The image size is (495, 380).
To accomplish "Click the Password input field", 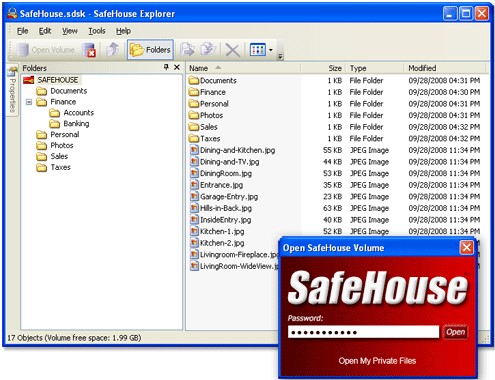I will [363, 332].
